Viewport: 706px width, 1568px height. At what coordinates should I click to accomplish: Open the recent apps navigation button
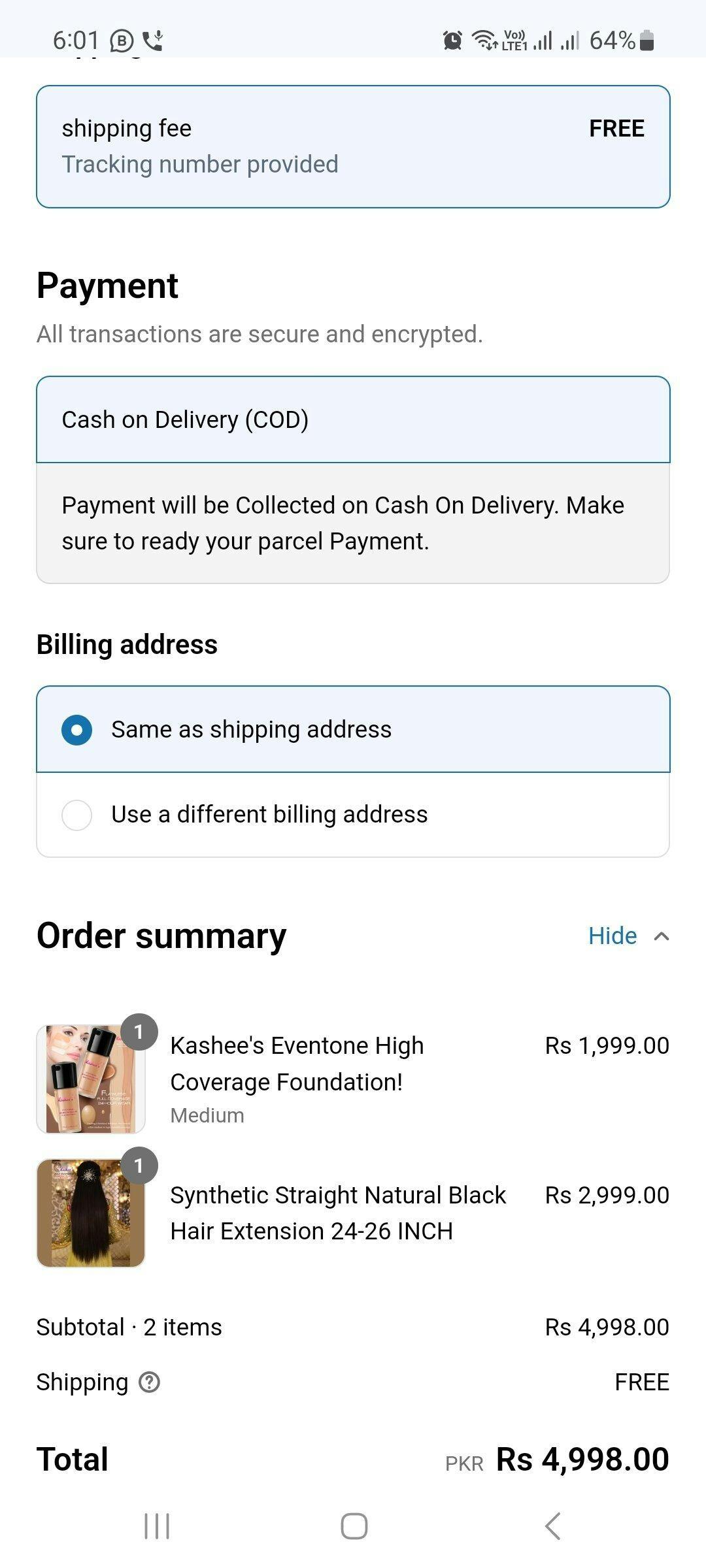(x=157, y=1526)
